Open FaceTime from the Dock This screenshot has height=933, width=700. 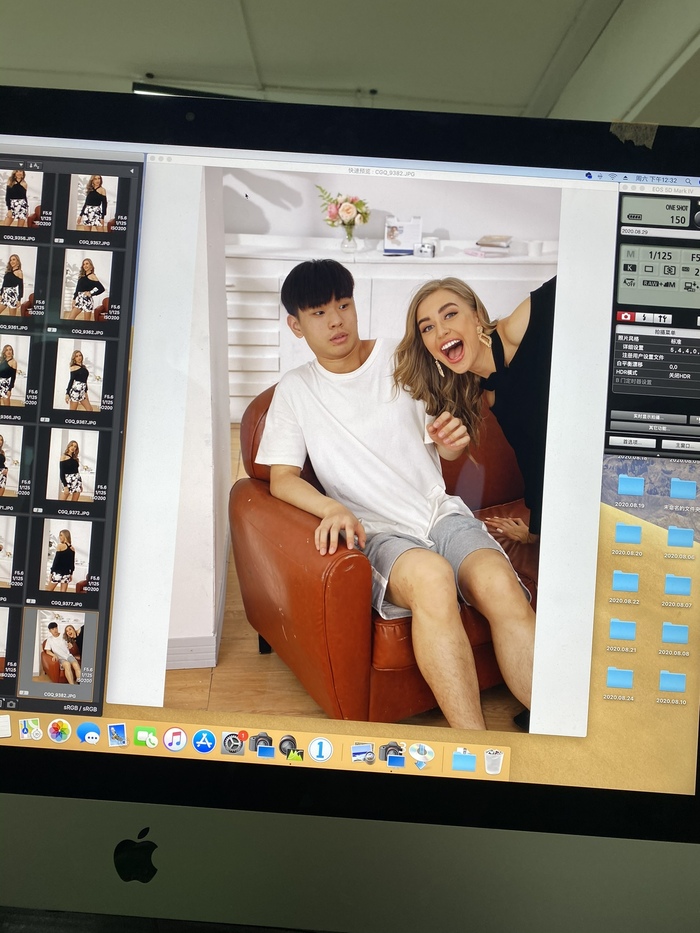coord(145,737)
